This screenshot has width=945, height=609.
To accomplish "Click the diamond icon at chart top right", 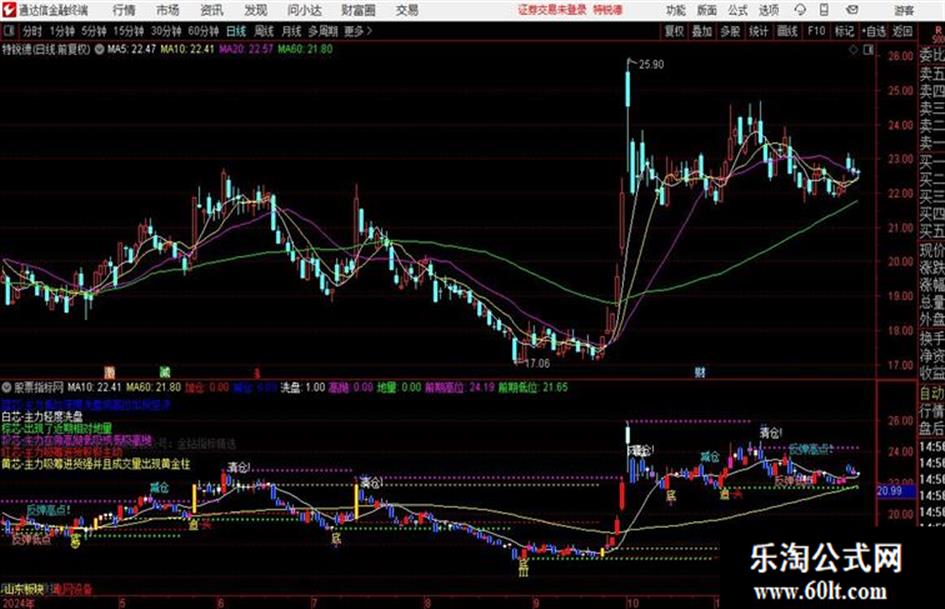I will [853, 50].
